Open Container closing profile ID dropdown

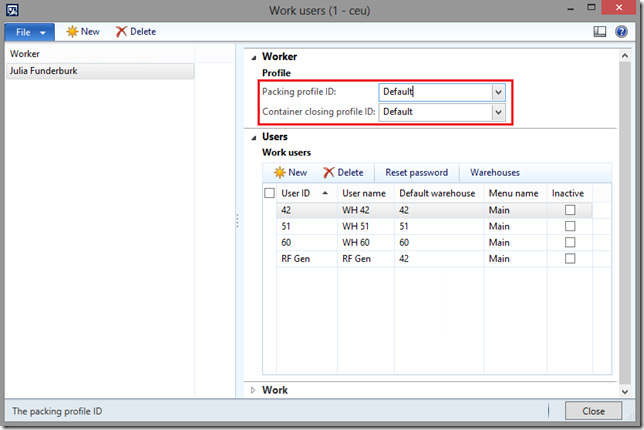tap(498, 112)
